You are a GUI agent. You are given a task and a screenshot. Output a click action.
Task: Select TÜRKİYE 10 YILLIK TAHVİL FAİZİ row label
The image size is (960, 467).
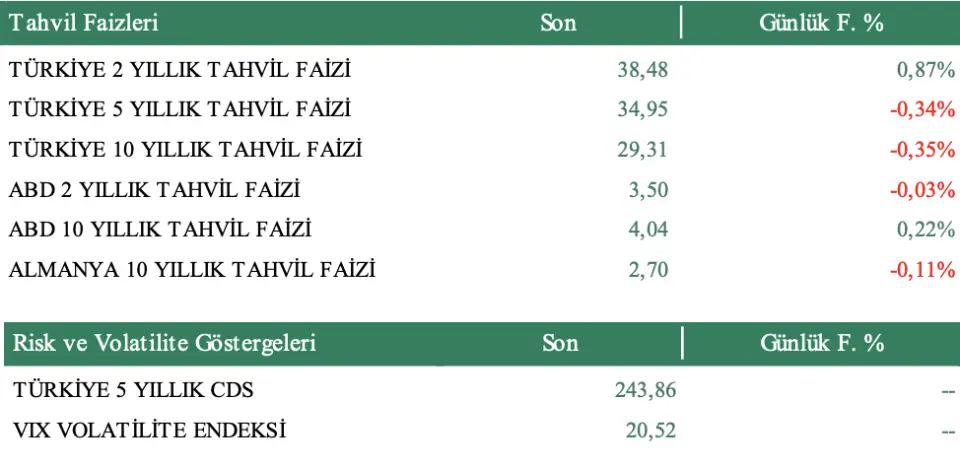pyautogui.click(x=185, y=150)
